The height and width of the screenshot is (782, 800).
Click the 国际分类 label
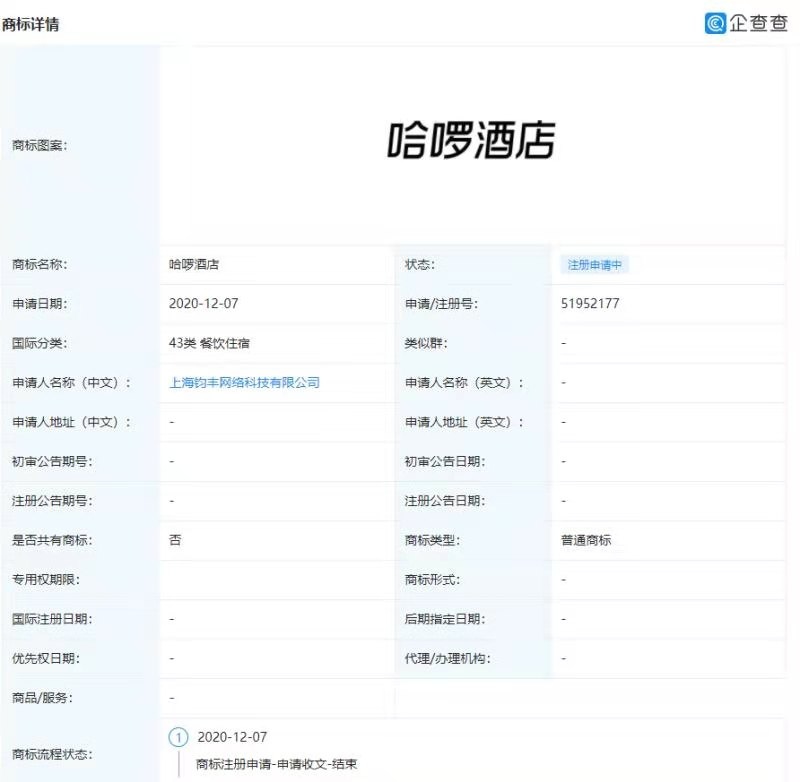(40, 343)
